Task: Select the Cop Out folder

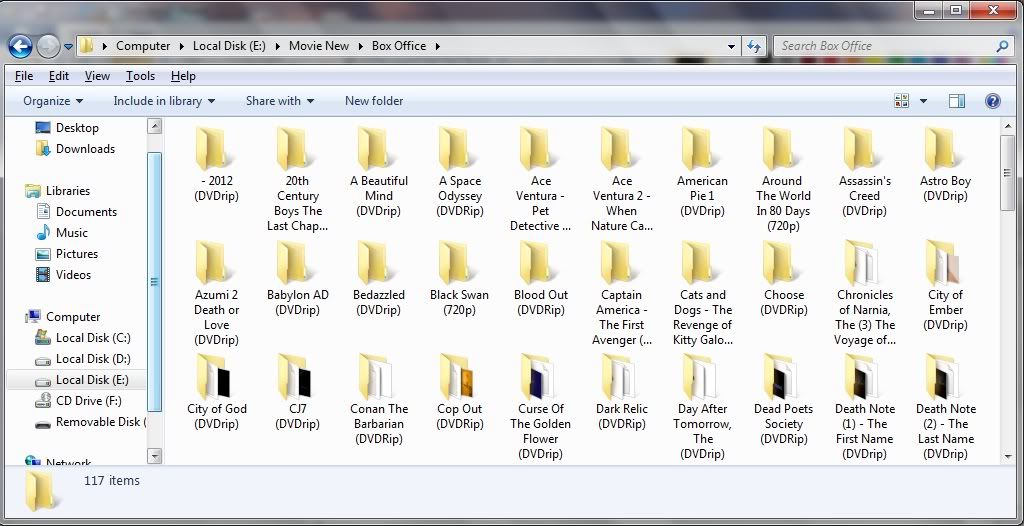Action: (460, 391)
